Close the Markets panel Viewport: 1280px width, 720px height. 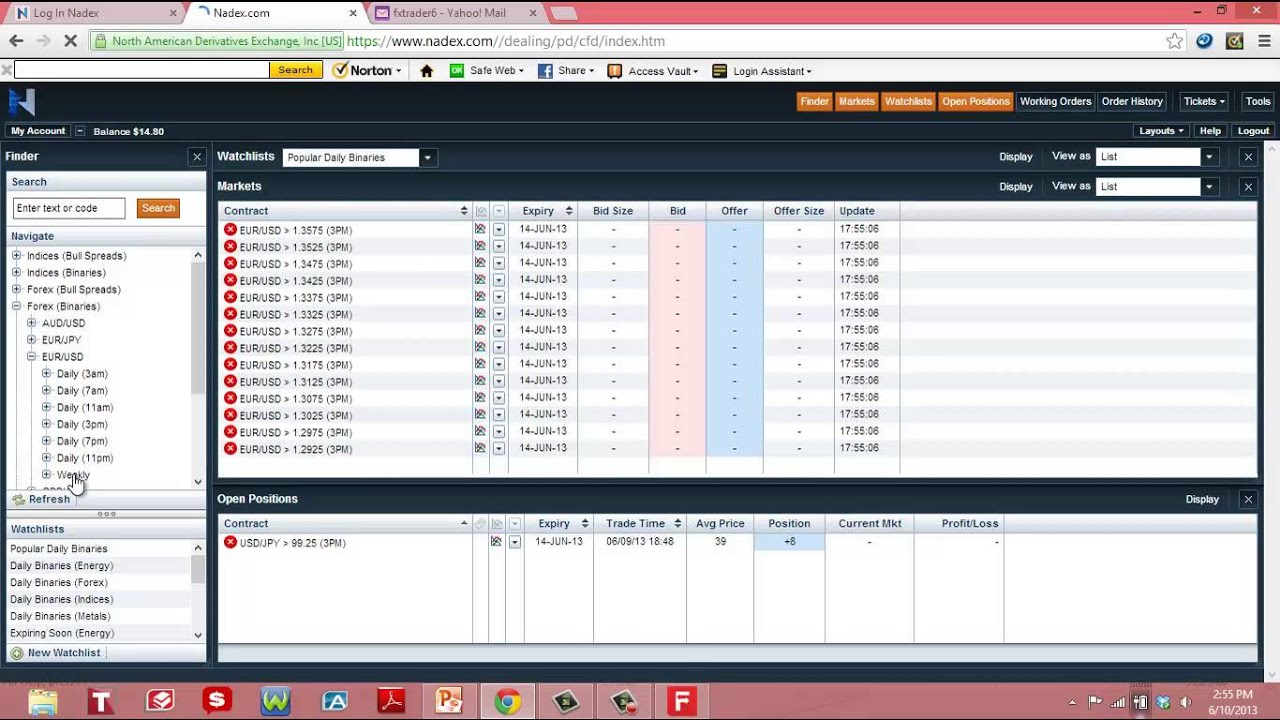pyautogui.click(x=1248, y=187)
